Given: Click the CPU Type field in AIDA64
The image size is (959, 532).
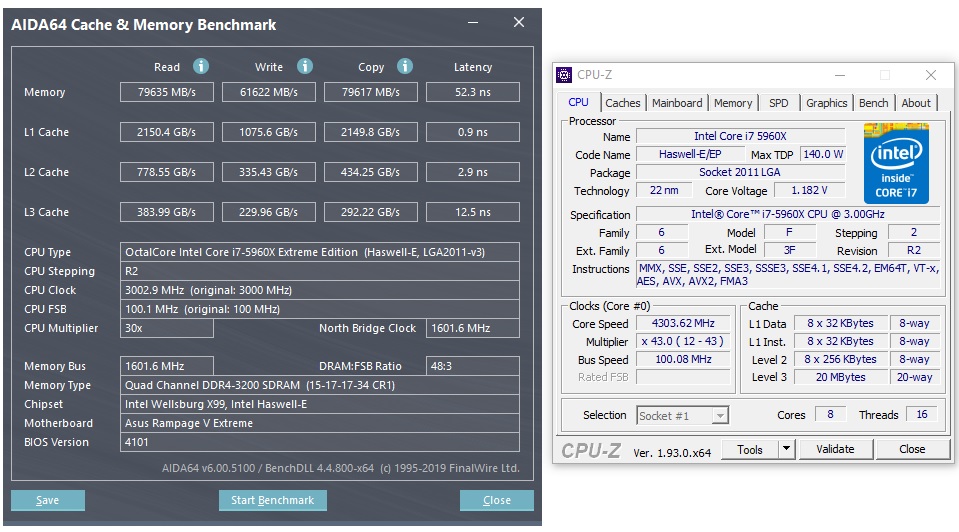Looking at the screenshot, I should (320, 252).
